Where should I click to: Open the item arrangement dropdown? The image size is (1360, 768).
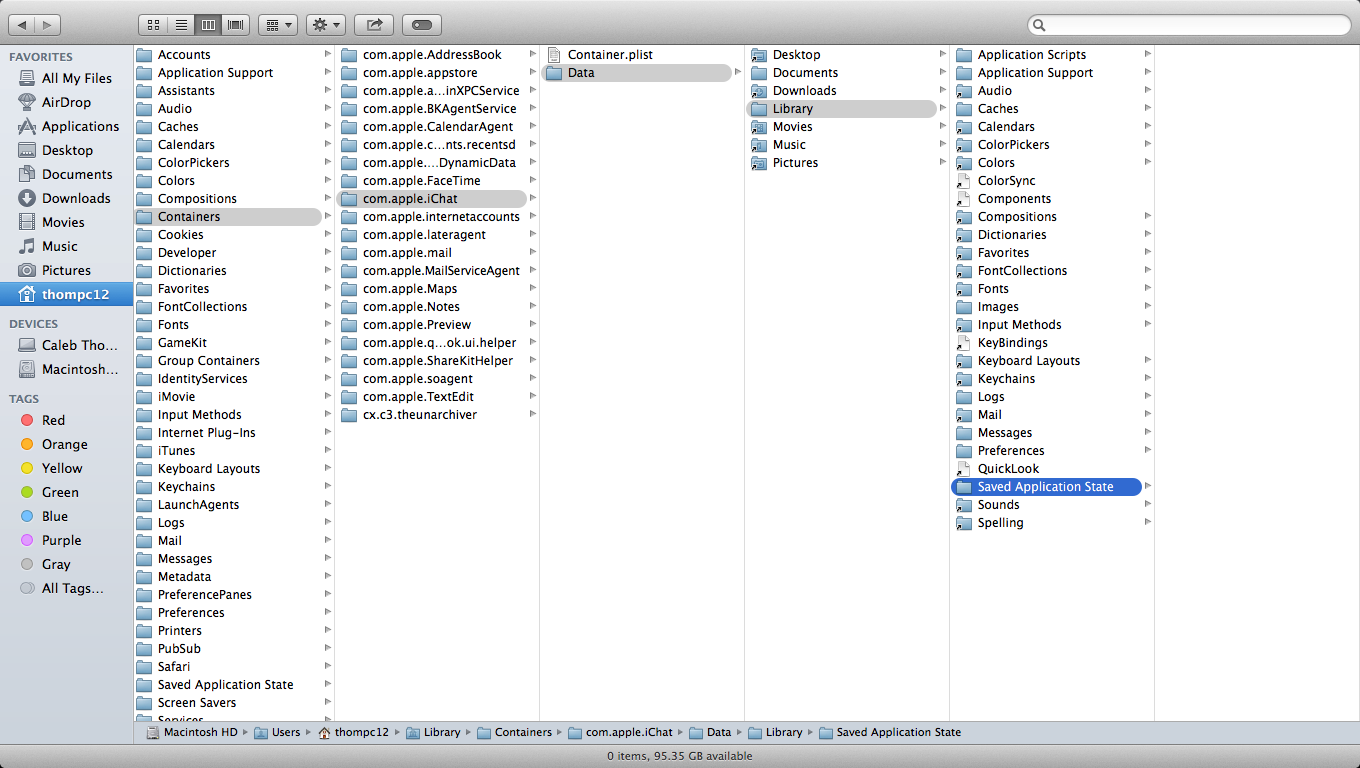[x=277, y=24]
